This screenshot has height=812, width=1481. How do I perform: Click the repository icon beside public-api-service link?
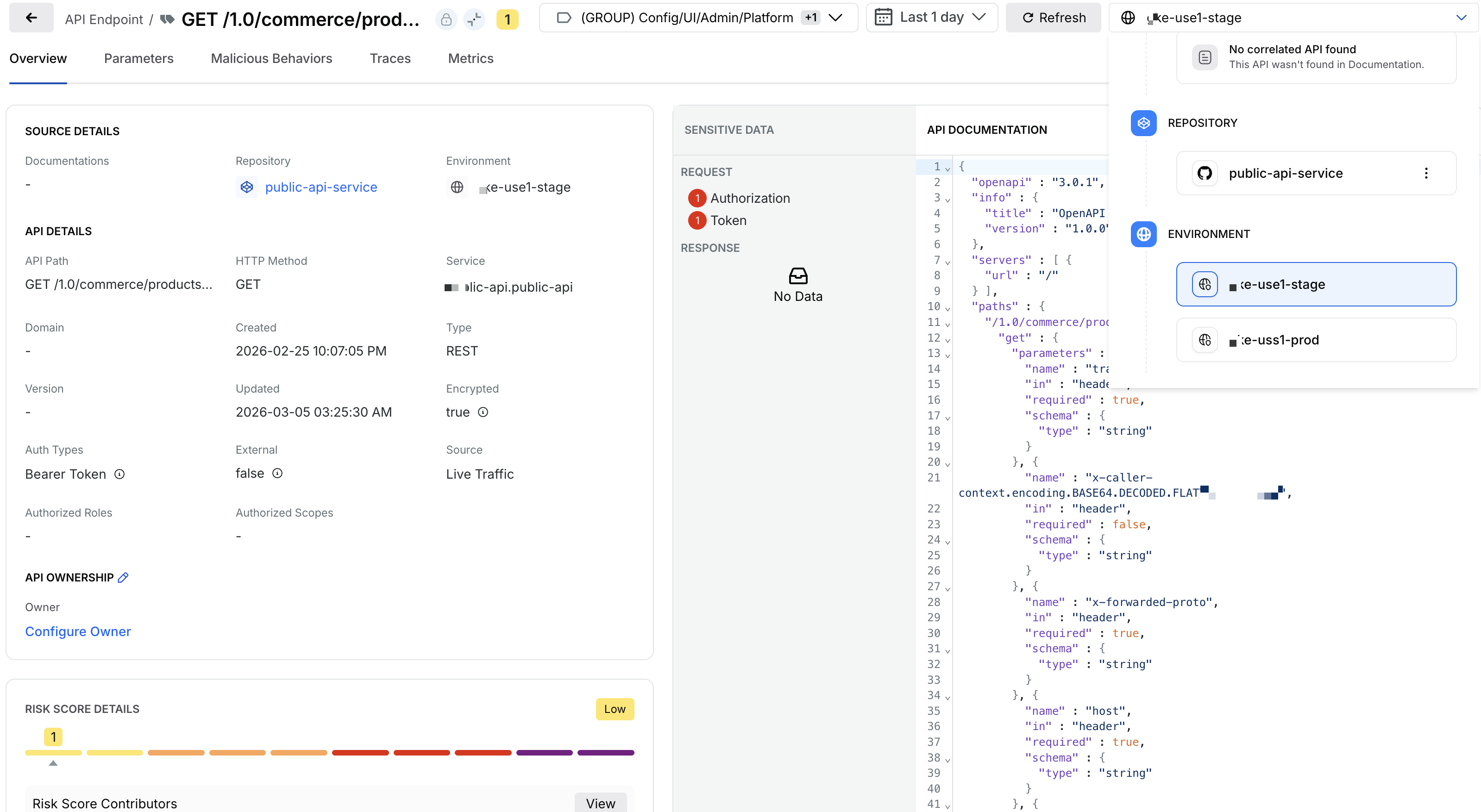pyautogui.click(x=247, y=187)
